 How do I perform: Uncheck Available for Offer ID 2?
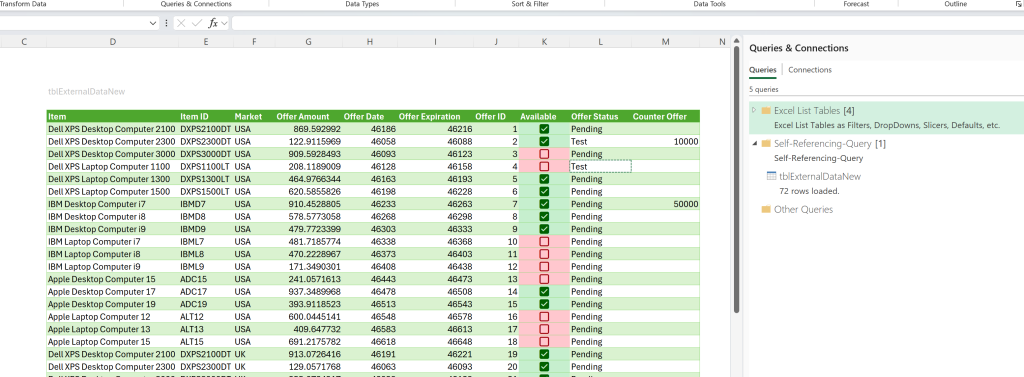tap(544, 142)
